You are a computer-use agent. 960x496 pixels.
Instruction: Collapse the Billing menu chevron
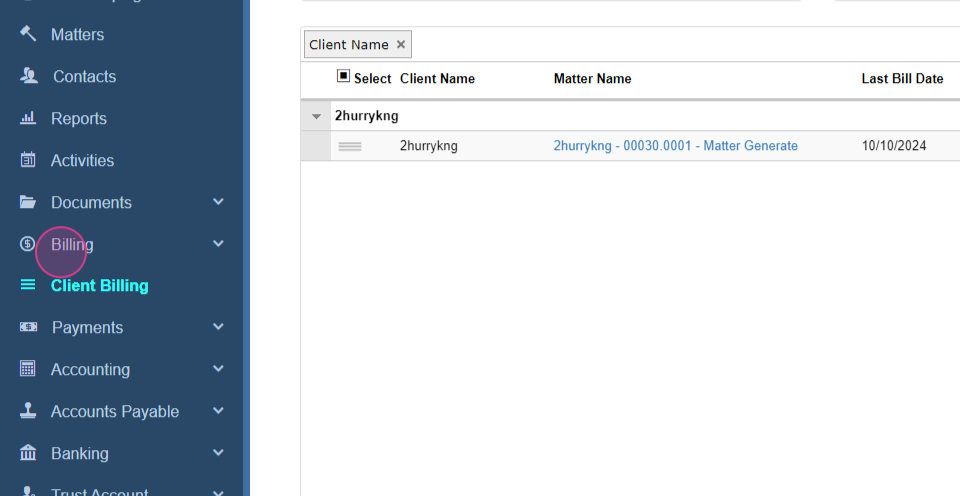tap(219, 244)
